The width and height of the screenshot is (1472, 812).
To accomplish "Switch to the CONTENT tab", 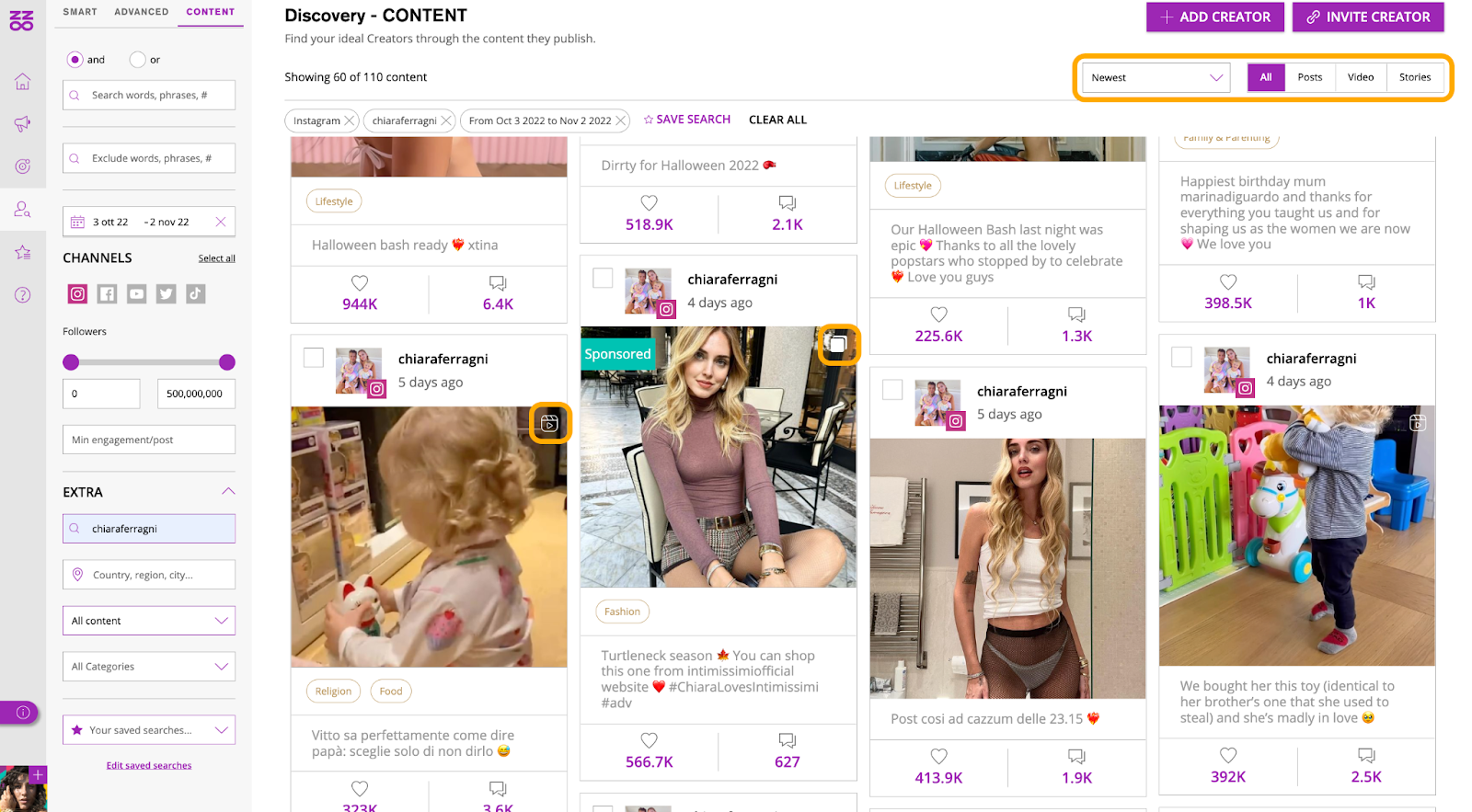I will tap(211, 12).
